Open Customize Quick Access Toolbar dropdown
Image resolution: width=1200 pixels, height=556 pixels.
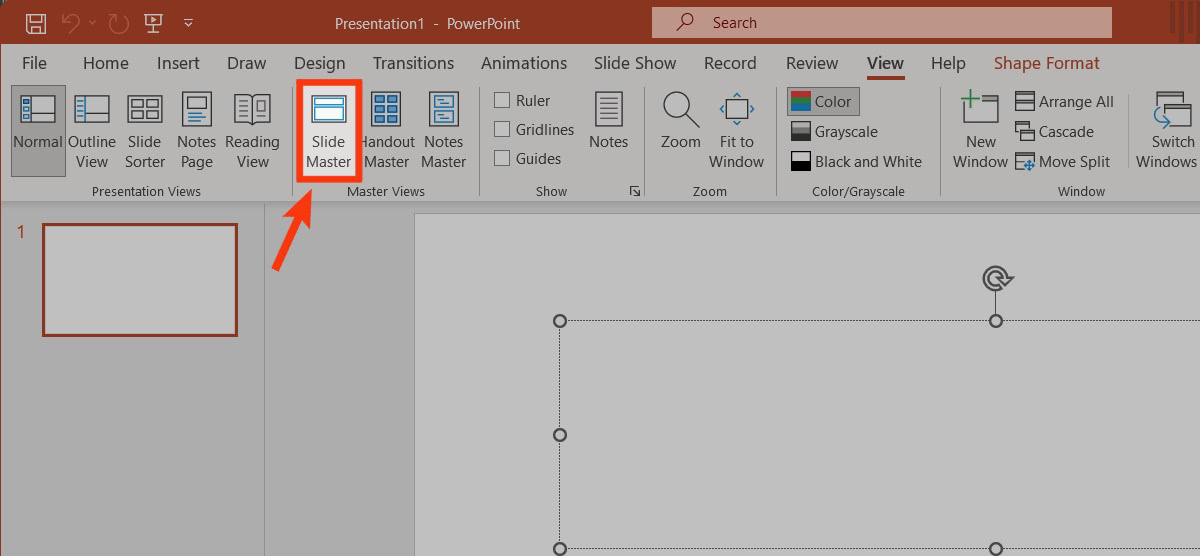[x=189, y=22]
